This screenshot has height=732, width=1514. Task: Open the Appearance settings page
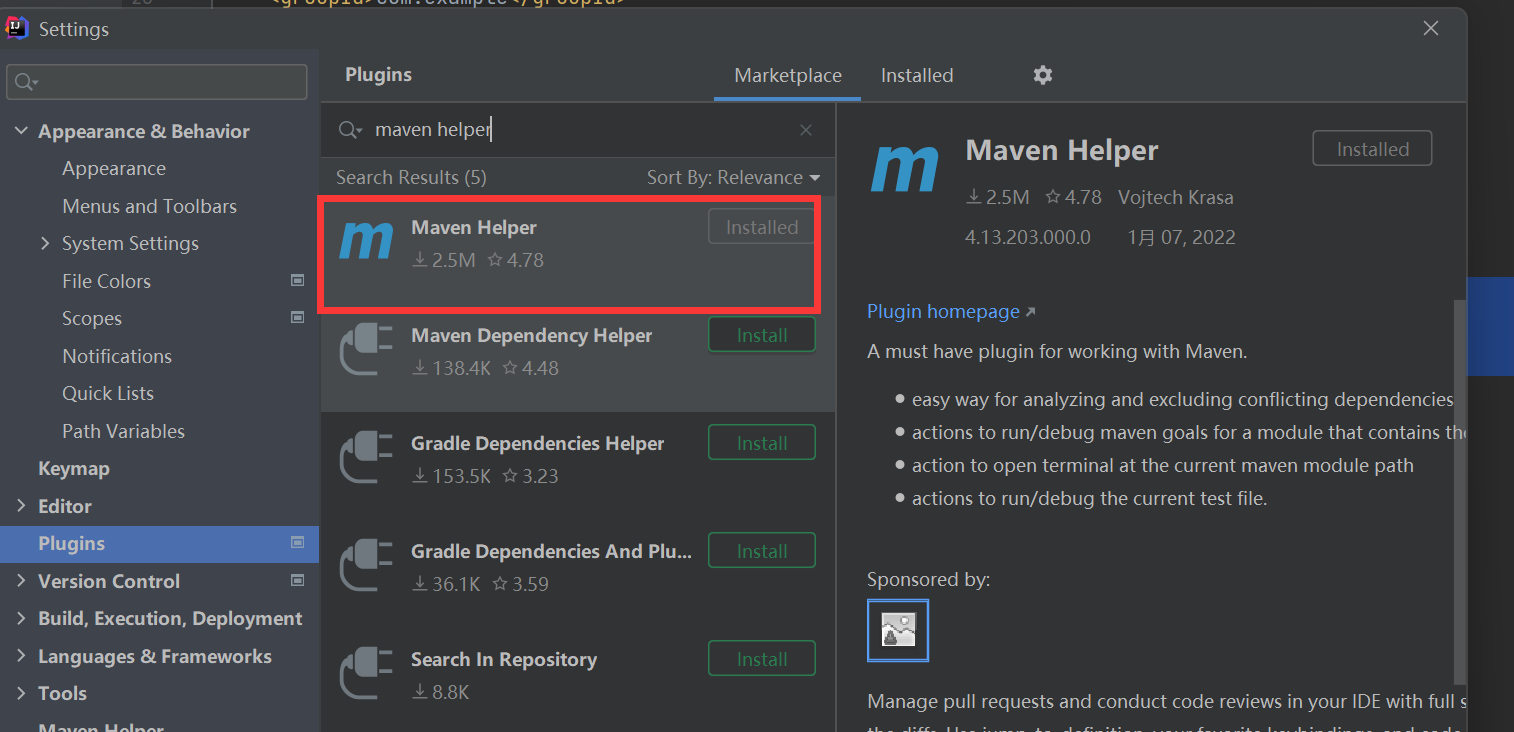pos(114,168)
